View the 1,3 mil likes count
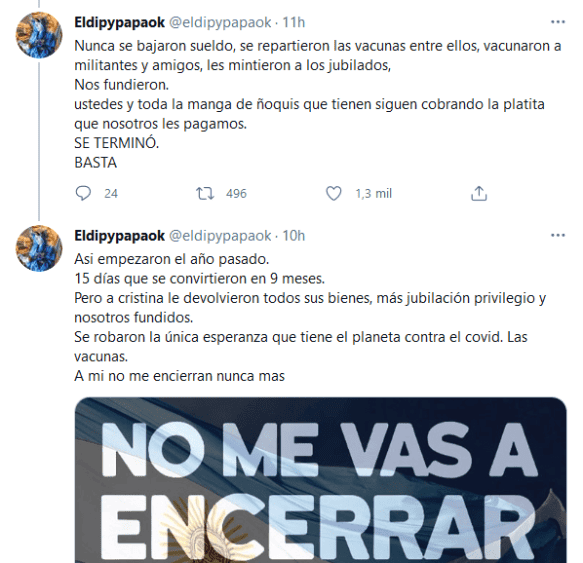The height and width of the screenshot is (563, 583). point(373,194)
